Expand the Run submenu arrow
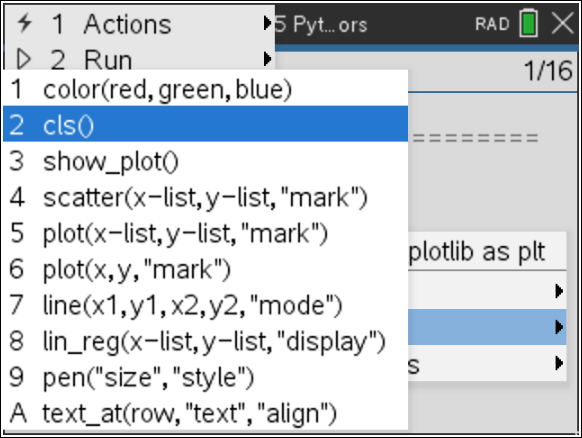 [267, 59]
